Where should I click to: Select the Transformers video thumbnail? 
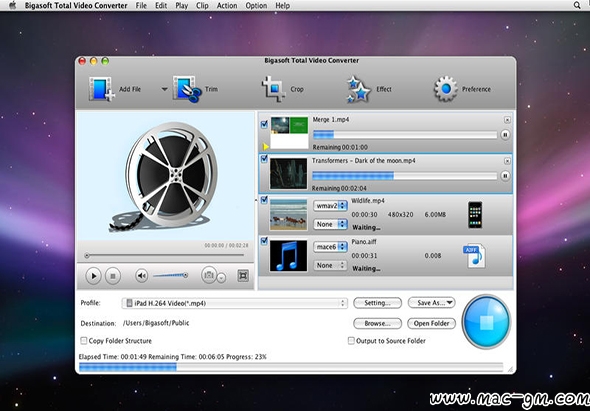[288, 174]
